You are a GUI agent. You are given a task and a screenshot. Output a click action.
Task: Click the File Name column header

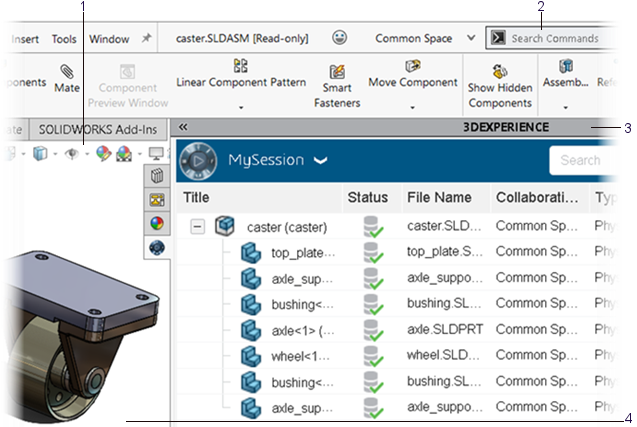[439, 198]
